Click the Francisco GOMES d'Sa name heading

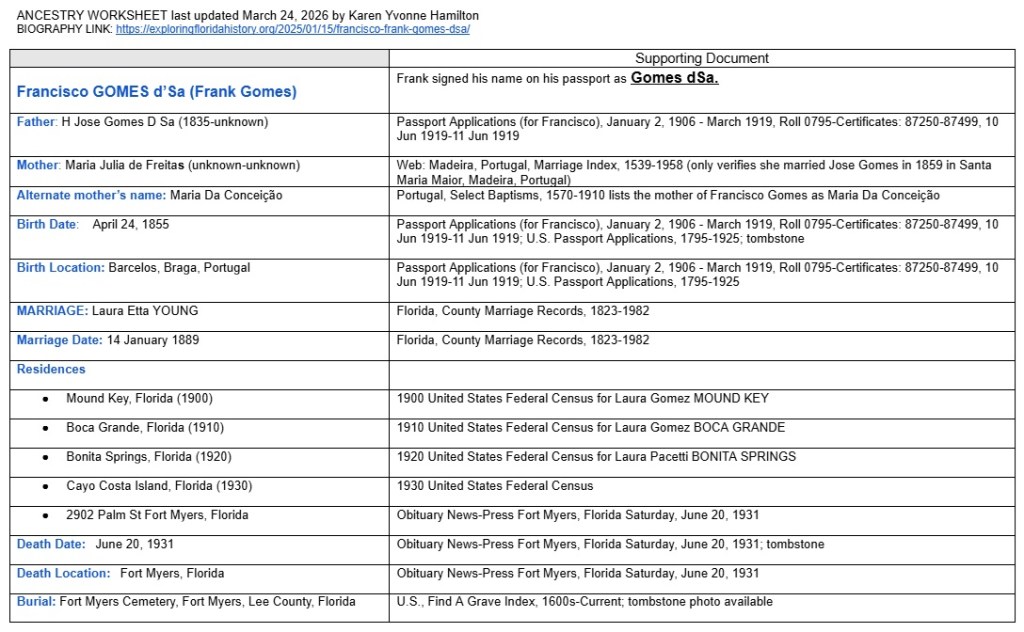click(156, 92)
